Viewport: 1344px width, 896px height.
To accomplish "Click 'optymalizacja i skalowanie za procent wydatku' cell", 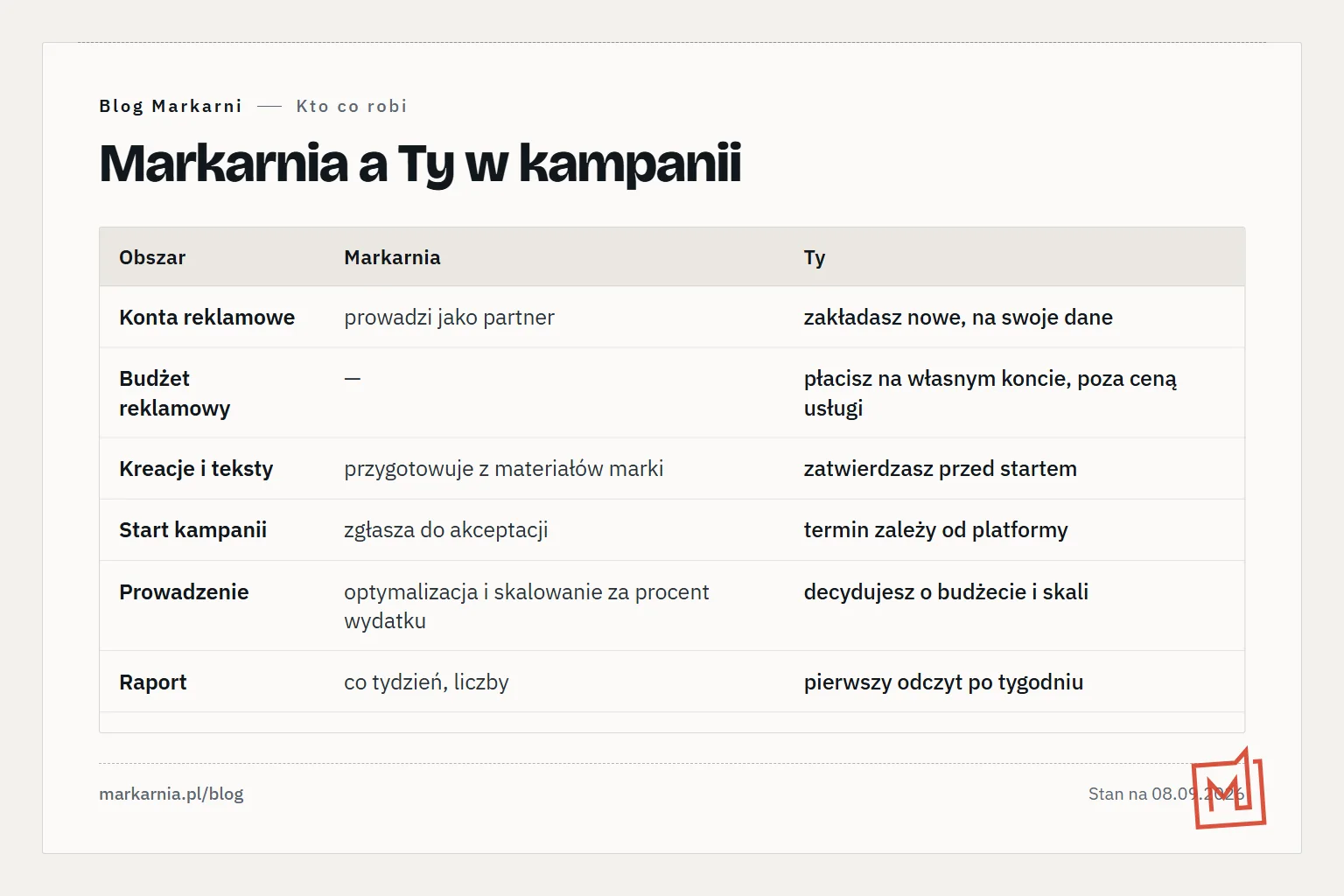I will [x=527, y=605].
